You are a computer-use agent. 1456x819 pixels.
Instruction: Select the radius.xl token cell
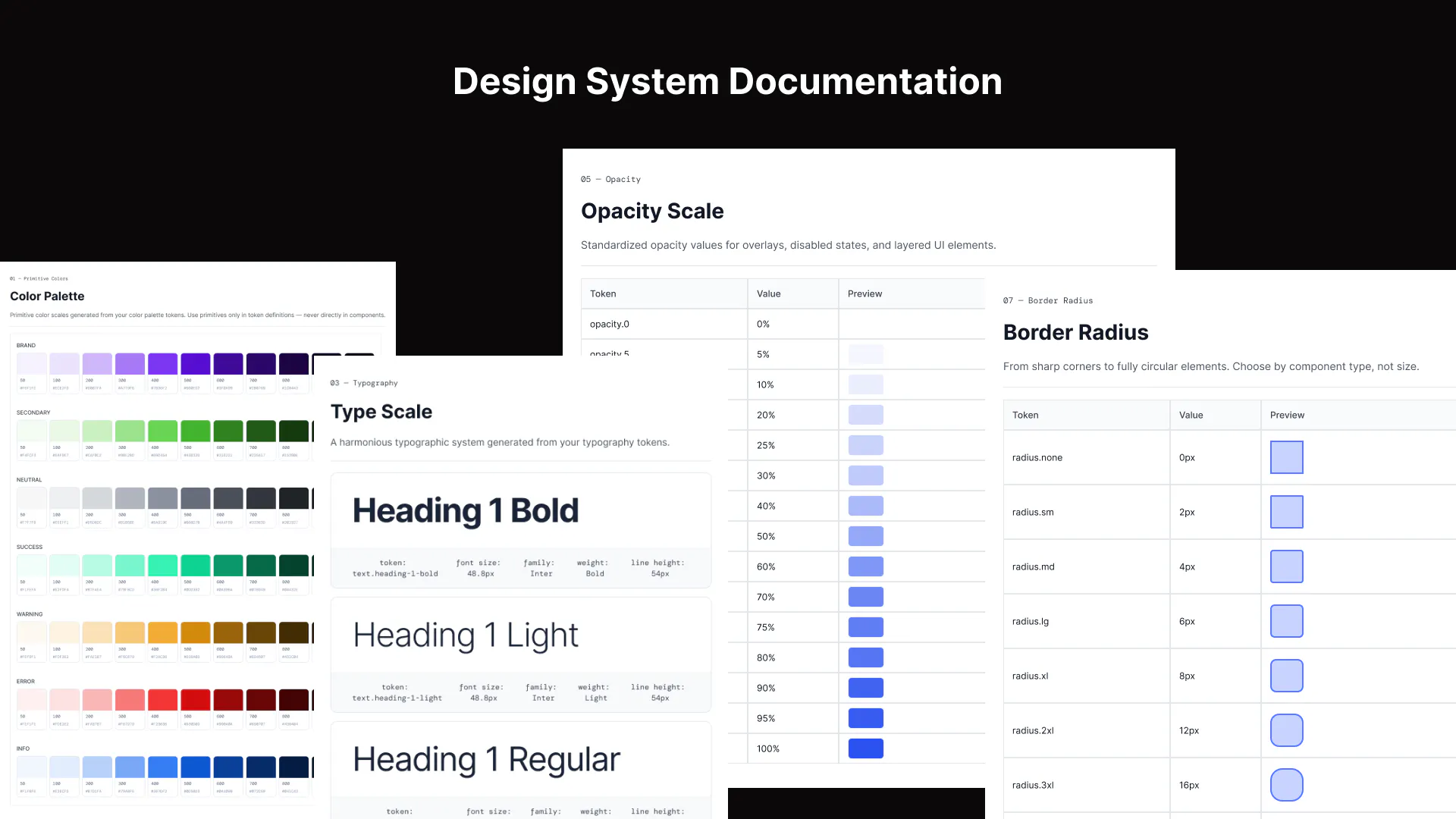(x=1087, y=676)
